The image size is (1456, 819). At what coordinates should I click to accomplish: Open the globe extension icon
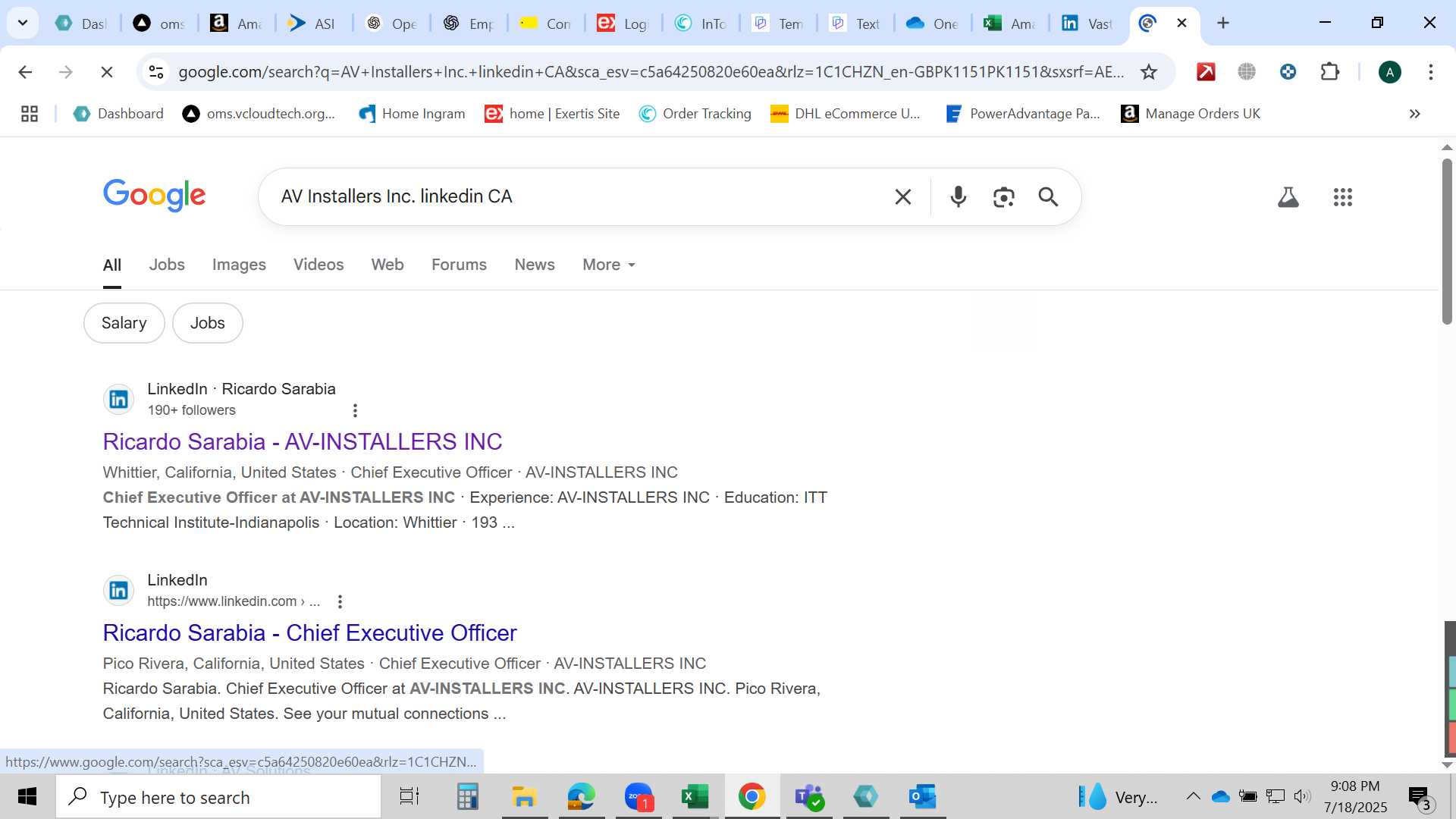pyautogui.click(x=1247, y=72)
